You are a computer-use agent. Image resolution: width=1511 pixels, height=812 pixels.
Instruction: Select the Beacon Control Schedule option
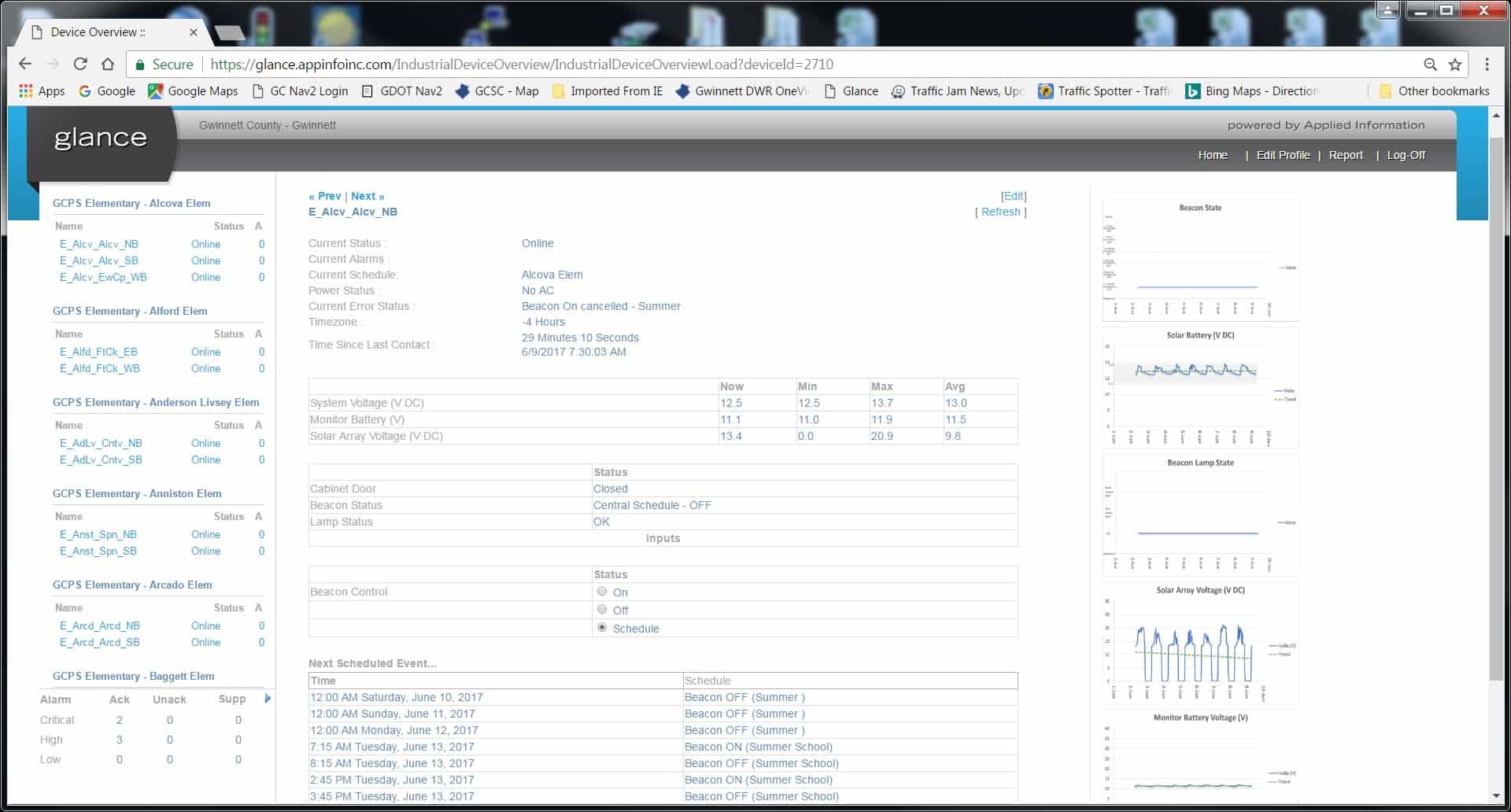coord(602,628)
